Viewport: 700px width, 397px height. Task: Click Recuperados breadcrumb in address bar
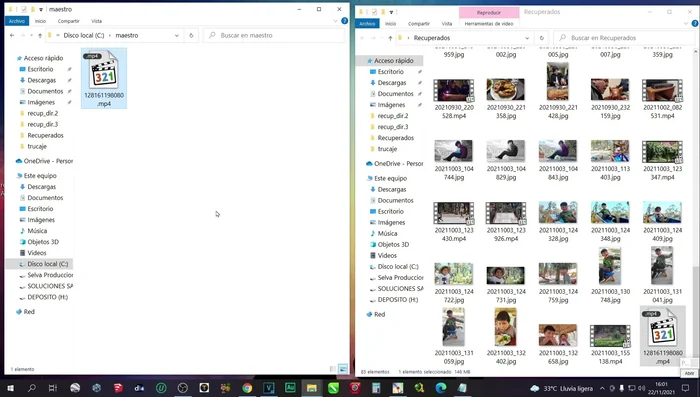click(432, 38)
